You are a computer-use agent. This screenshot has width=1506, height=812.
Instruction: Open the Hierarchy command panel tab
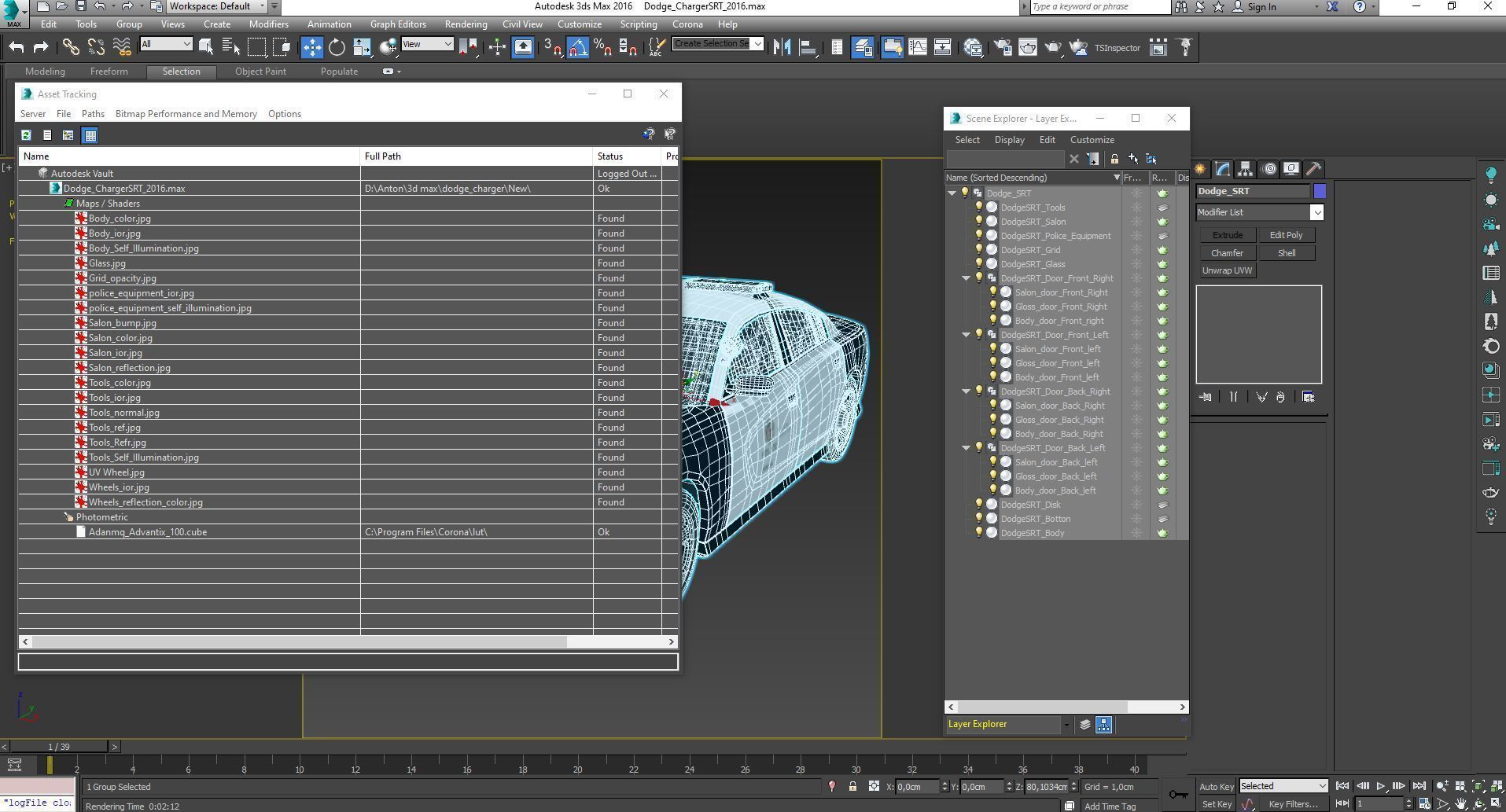[1245, 169]
